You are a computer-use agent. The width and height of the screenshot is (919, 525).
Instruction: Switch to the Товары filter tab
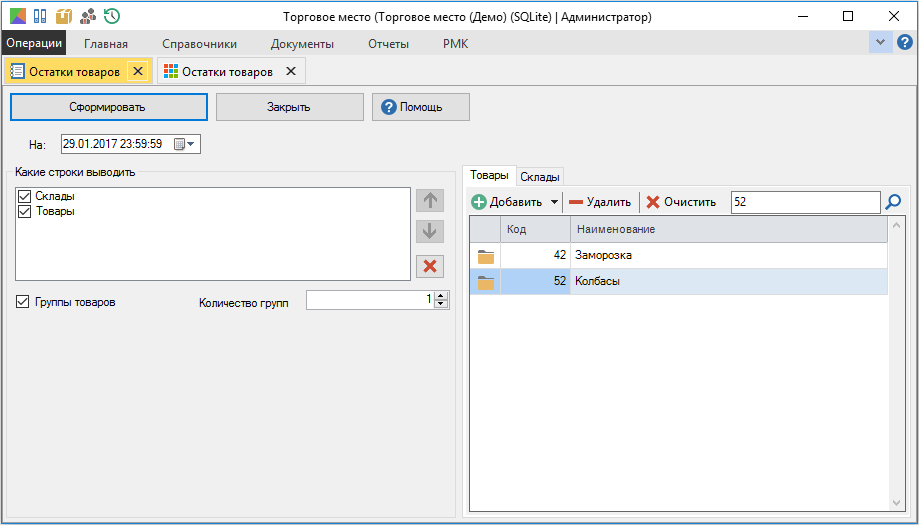click(x=489, y=175)
